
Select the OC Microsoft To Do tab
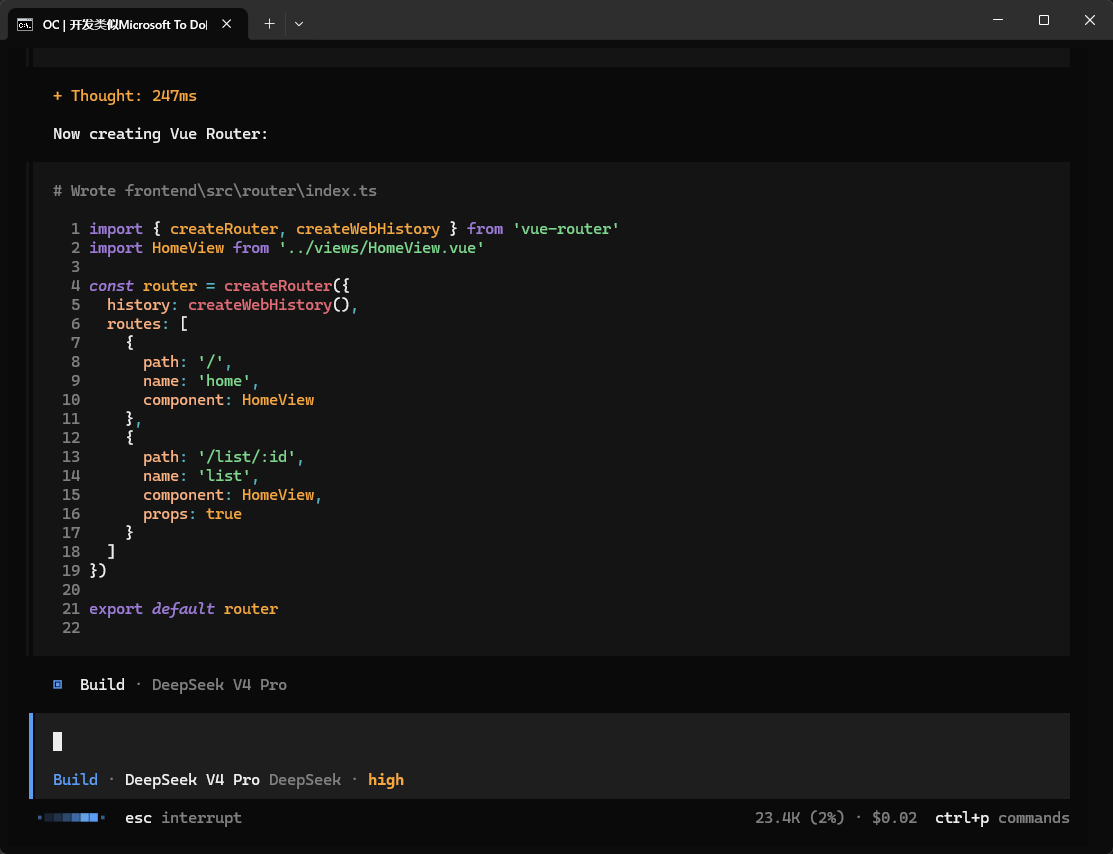128,24
